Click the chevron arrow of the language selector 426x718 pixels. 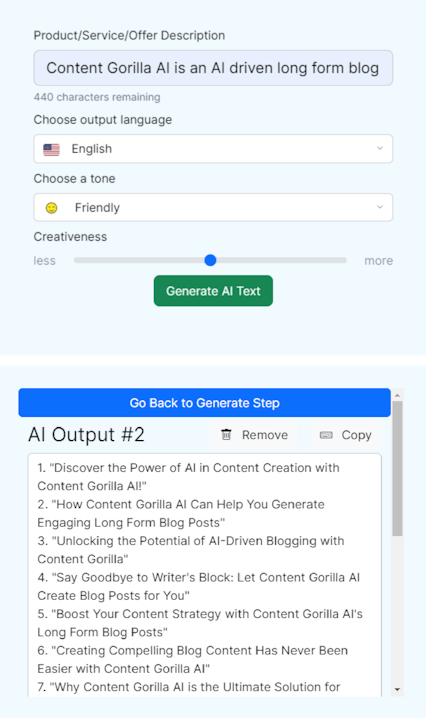380,148
